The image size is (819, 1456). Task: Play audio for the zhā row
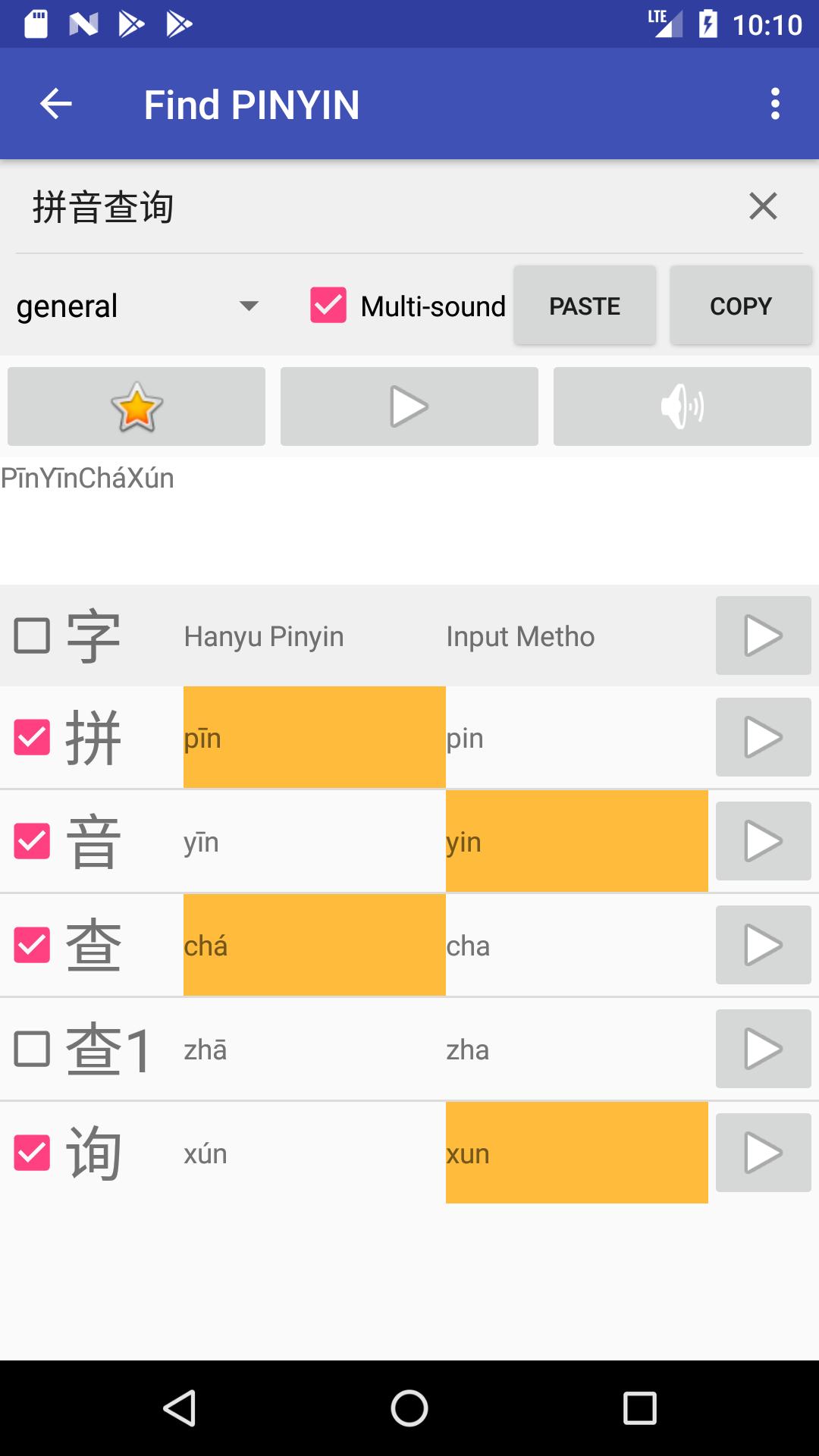(x=764, y=1049)
